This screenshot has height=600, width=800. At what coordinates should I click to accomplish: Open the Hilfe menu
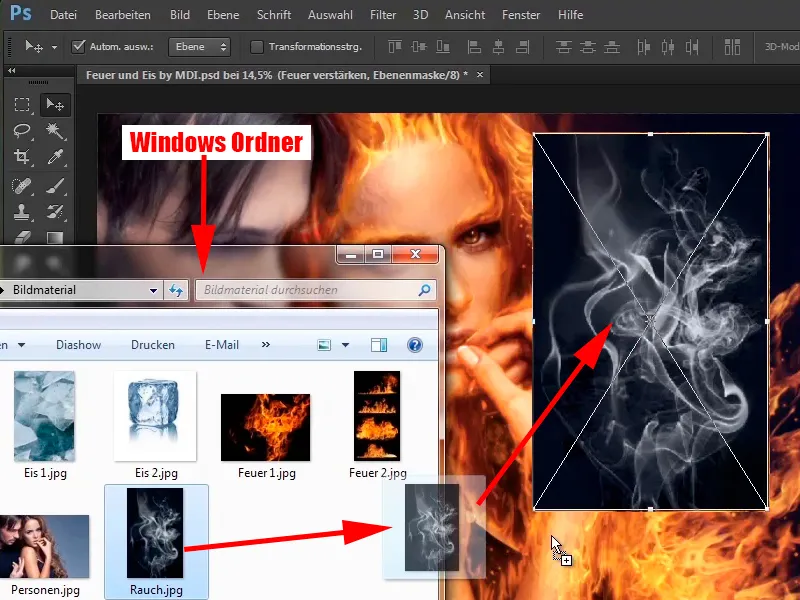pyautogui.click(x=570, y=15)
